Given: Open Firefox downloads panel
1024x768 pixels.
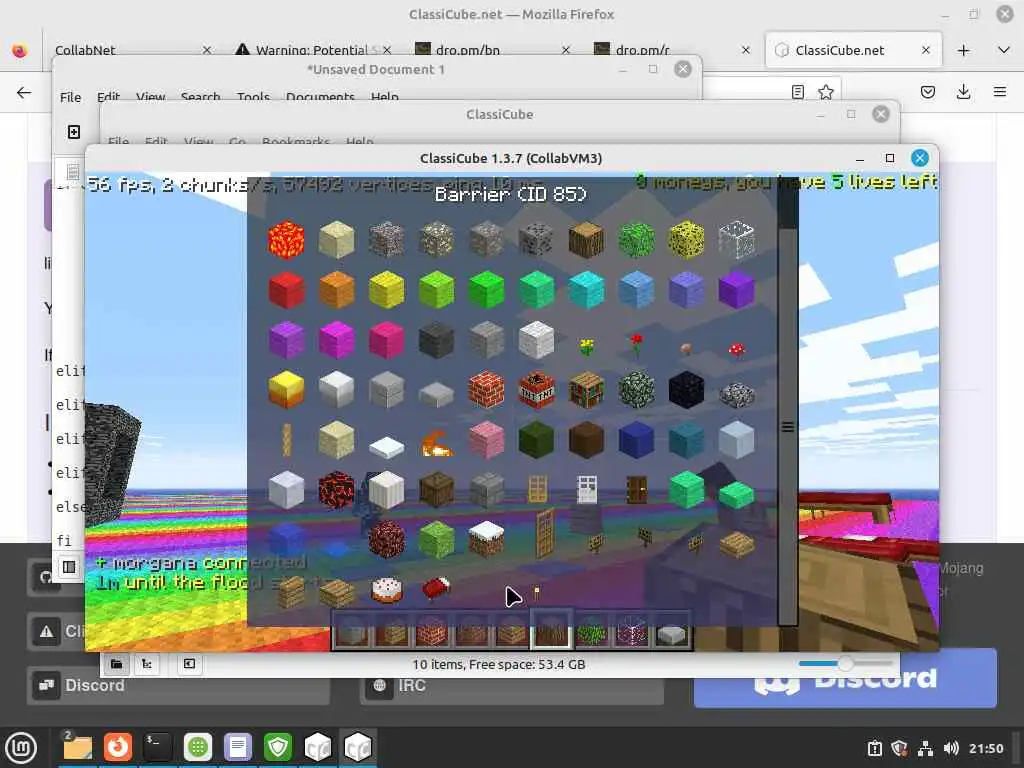Looking at the screenshot, I should tap(963, 92).
